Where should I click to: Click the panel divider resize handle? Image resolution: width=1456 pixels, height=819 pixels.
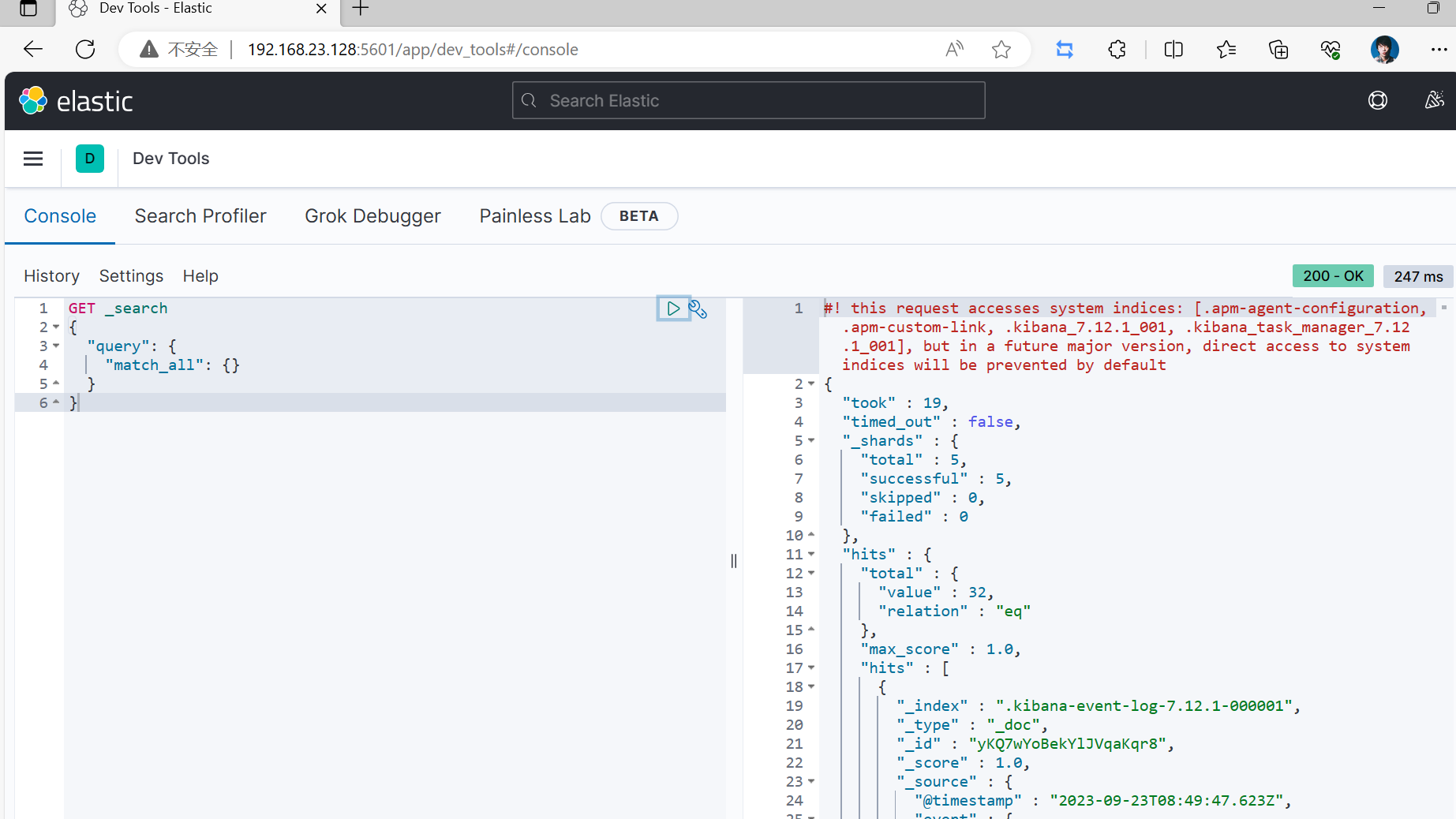tap(734, 561)
